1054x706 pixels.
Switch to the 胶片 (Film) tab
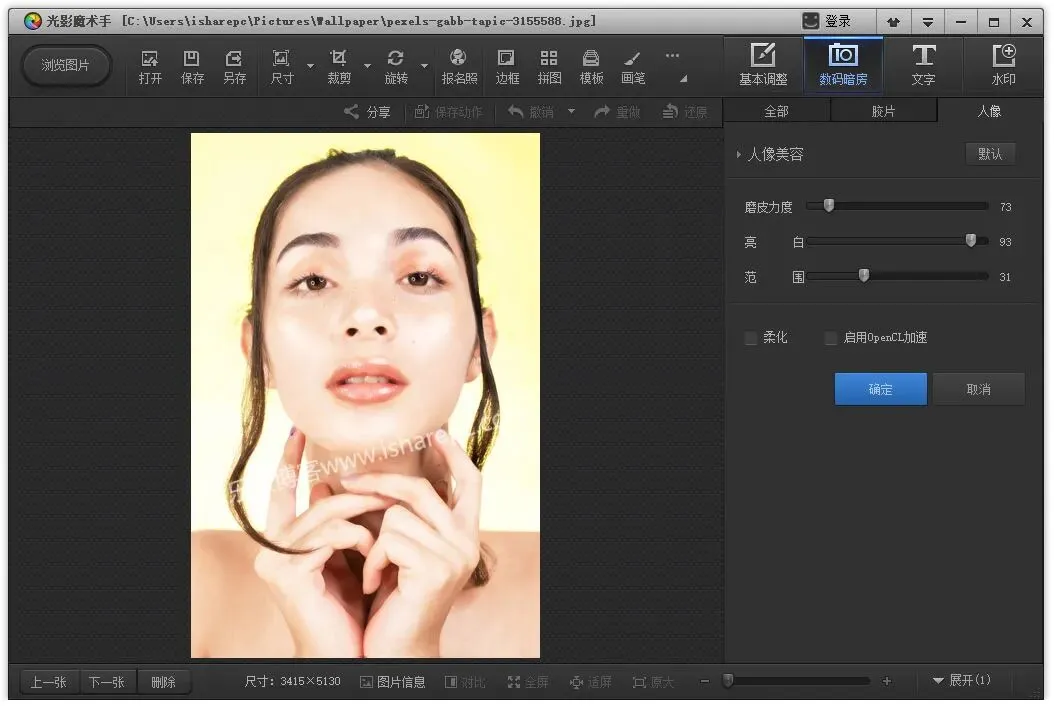pyautogui.click(x=883, y=111)
